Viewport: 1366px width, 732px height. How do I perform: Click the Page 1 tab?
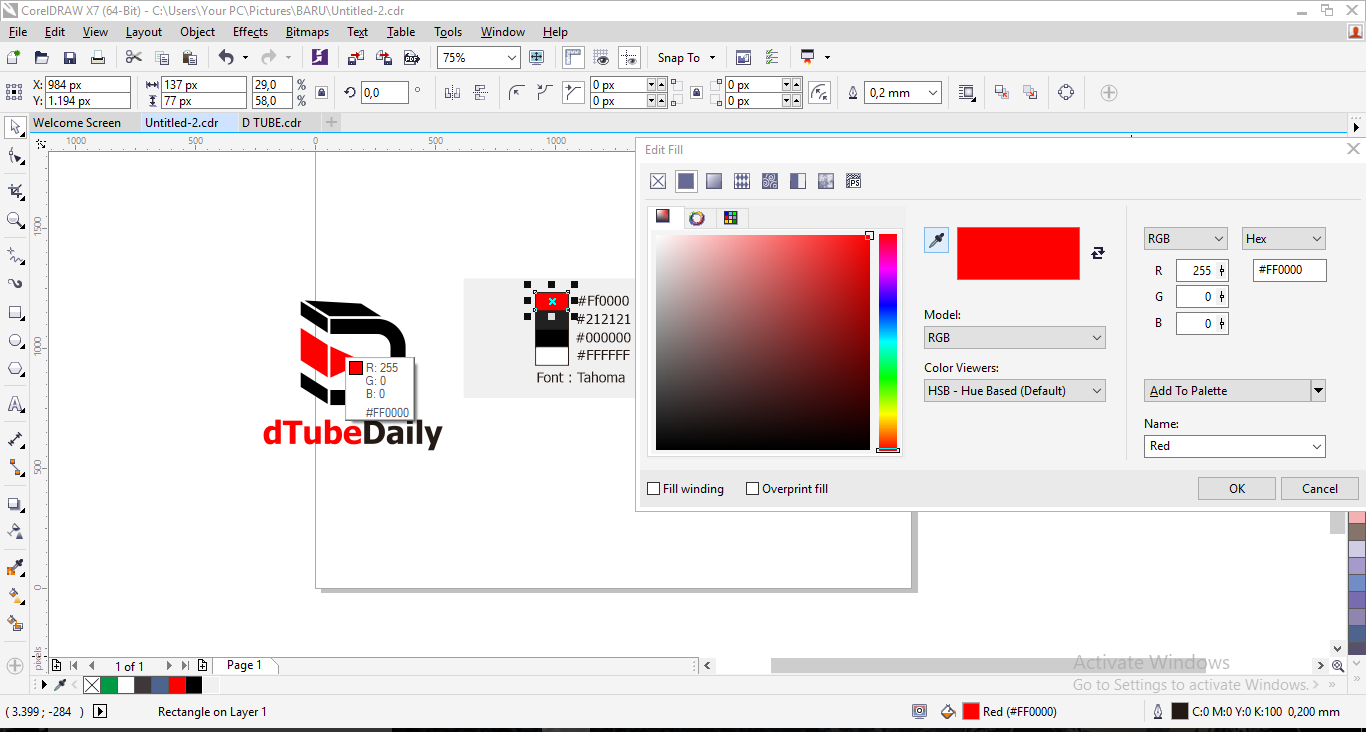pos(244,665)
